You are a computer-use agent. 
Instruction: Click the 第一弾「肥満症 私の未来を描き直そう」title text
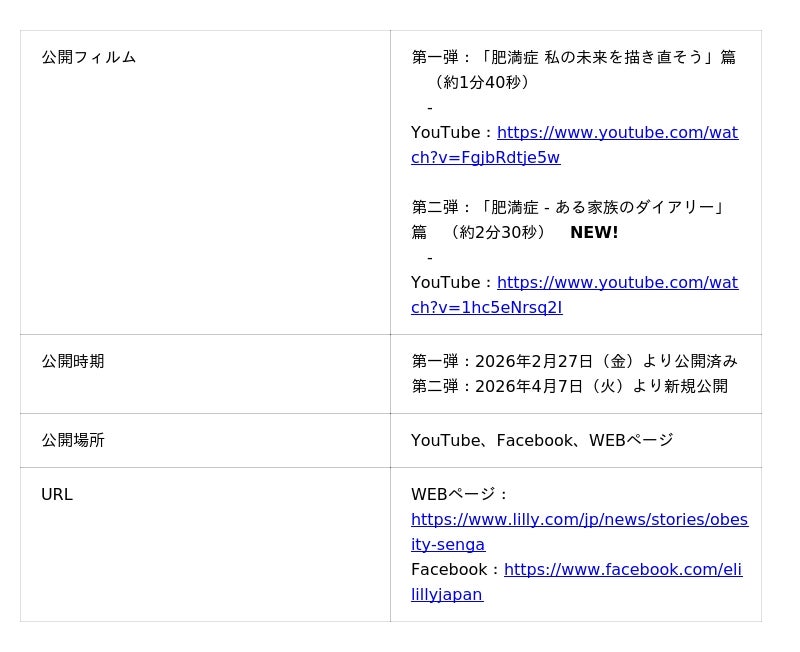(x=573, y=58)
